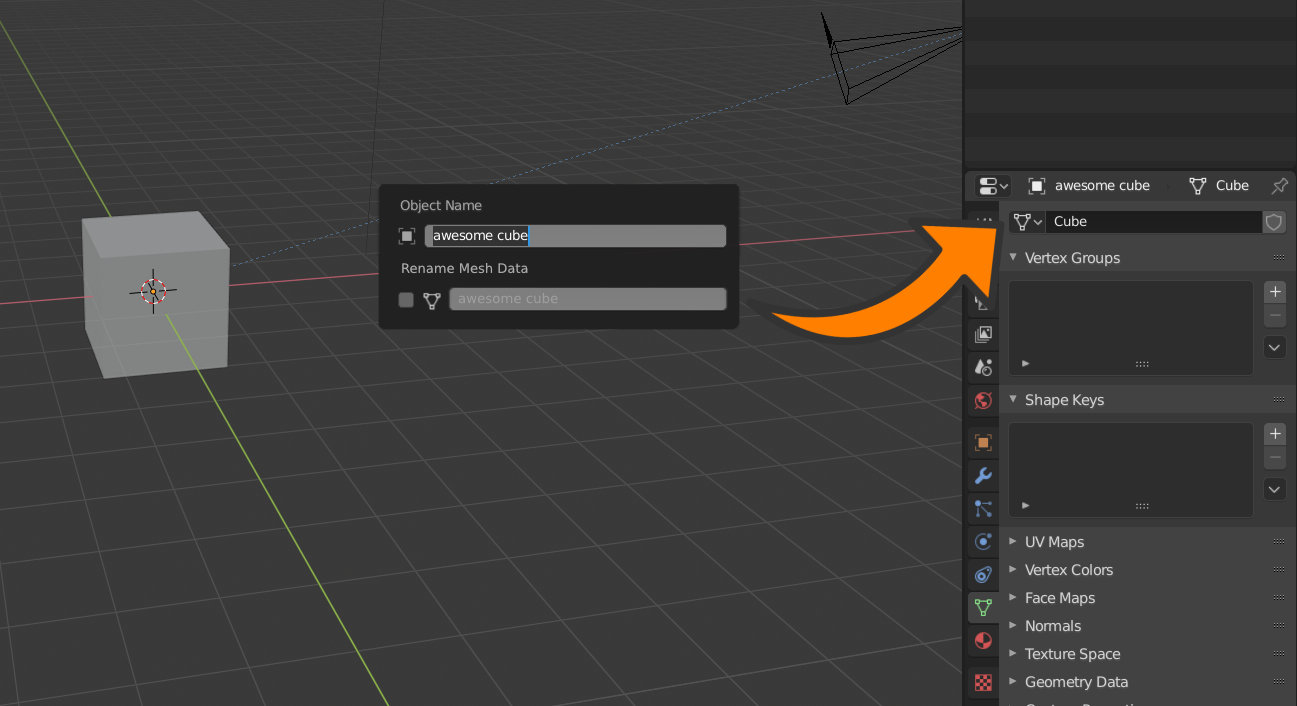This screenshot has height=706, width=1297.
Task: Open Modifiers wrench tab
Action: [983, 475]
